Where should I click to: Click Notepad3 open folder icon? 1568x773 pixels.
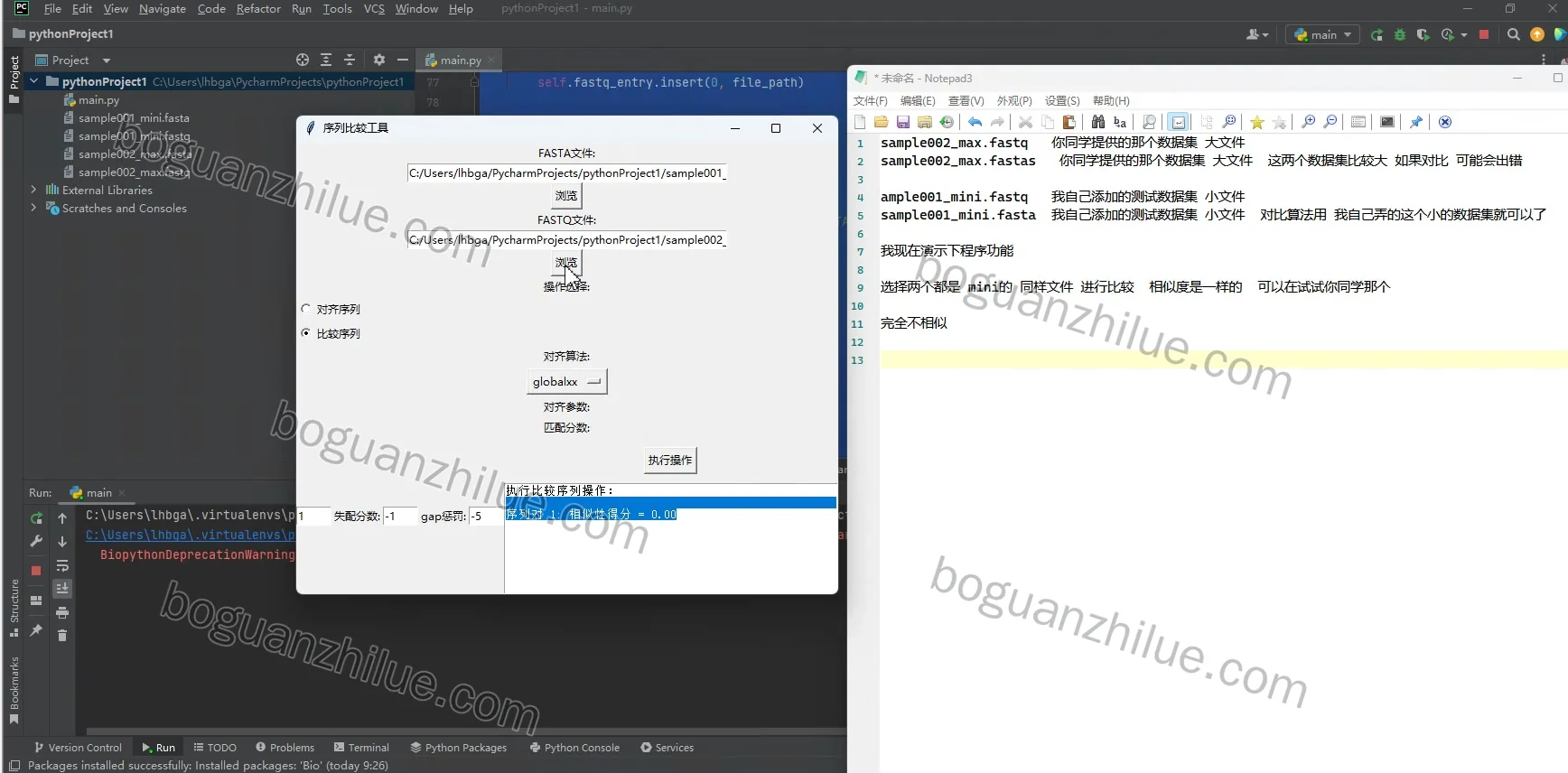click(881, 122)
